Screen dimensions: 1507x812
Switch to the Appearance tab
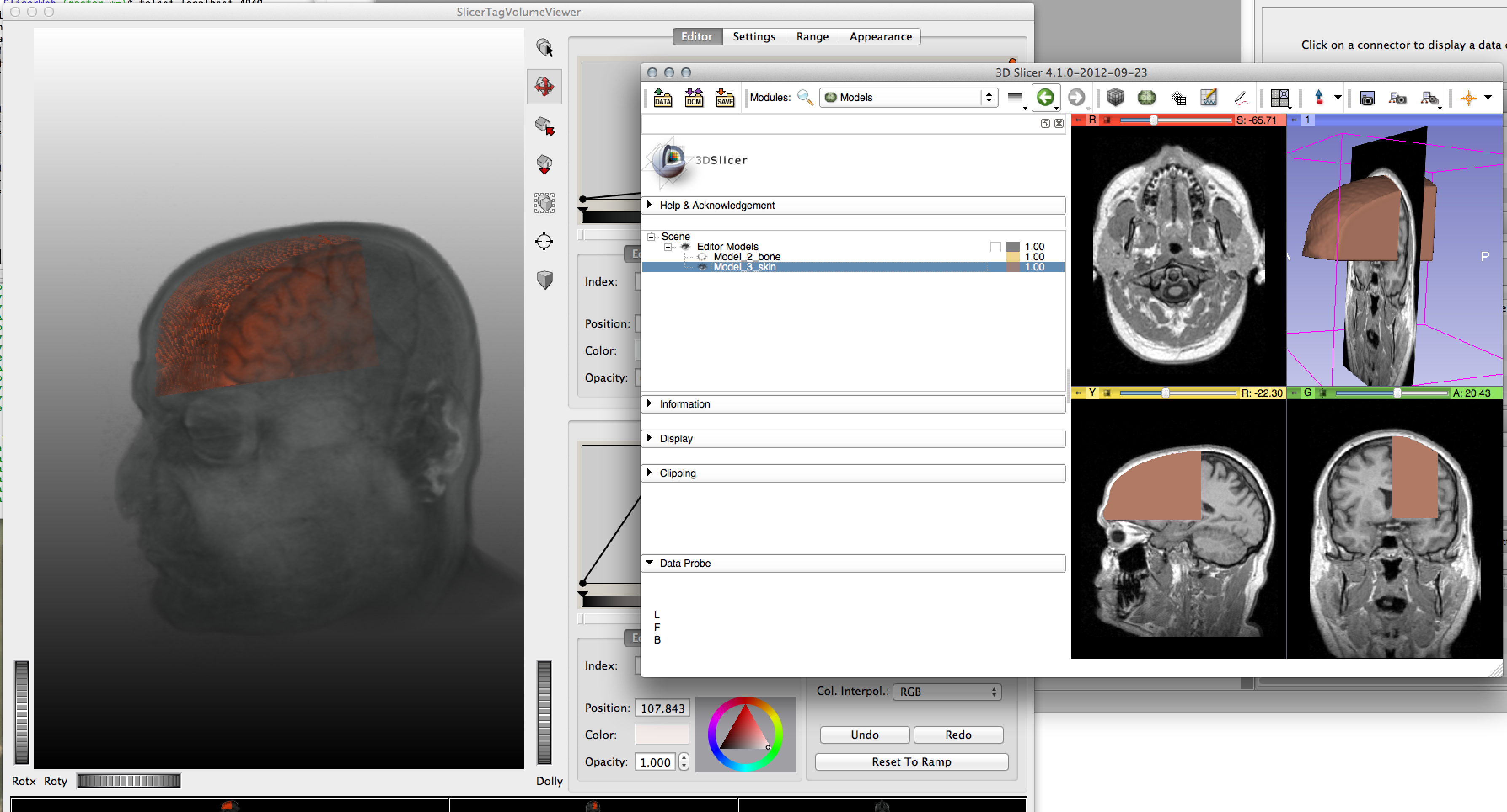(880, 36)
